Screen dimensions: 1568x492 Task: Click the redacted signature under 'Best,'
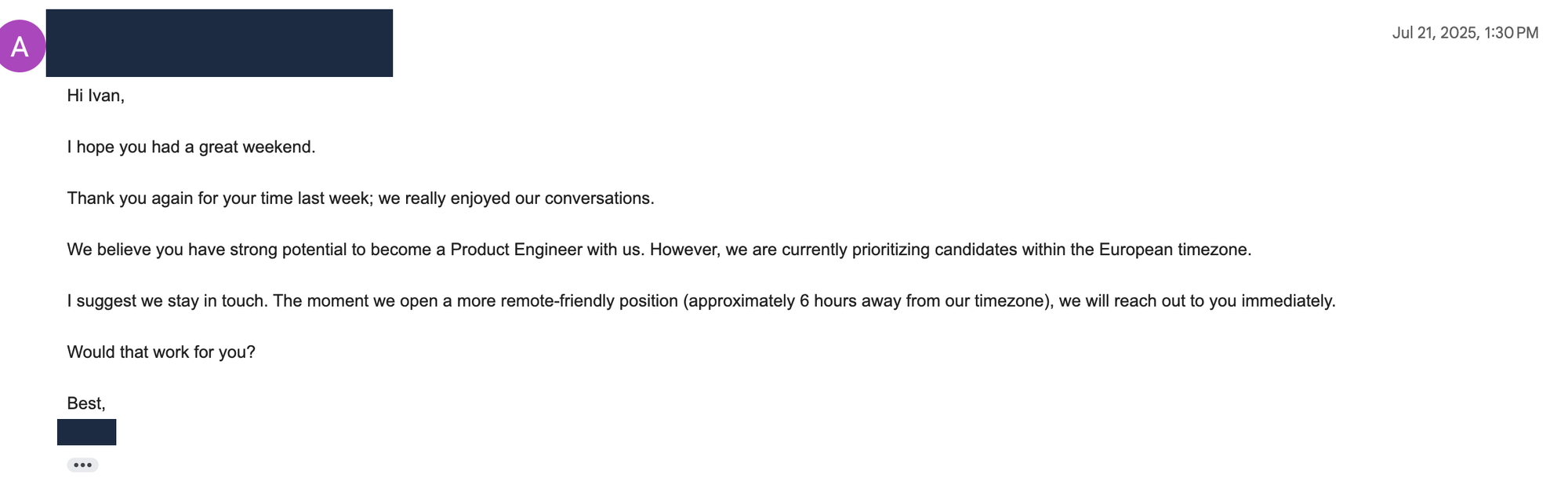pos(86,432)
